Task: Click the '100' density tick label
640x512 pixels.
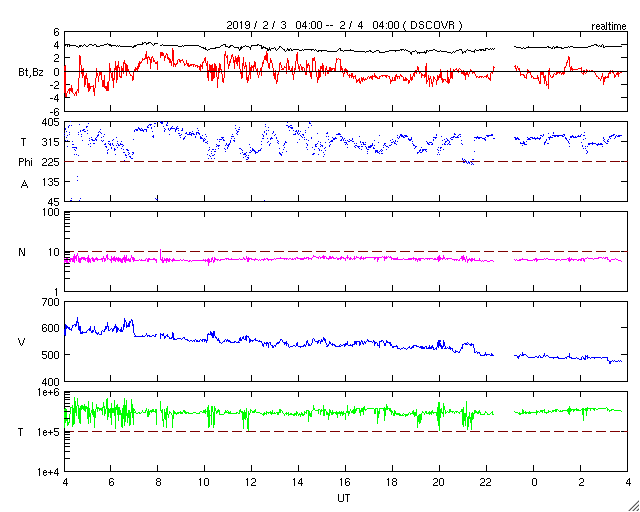Action: tap(52, 213)
